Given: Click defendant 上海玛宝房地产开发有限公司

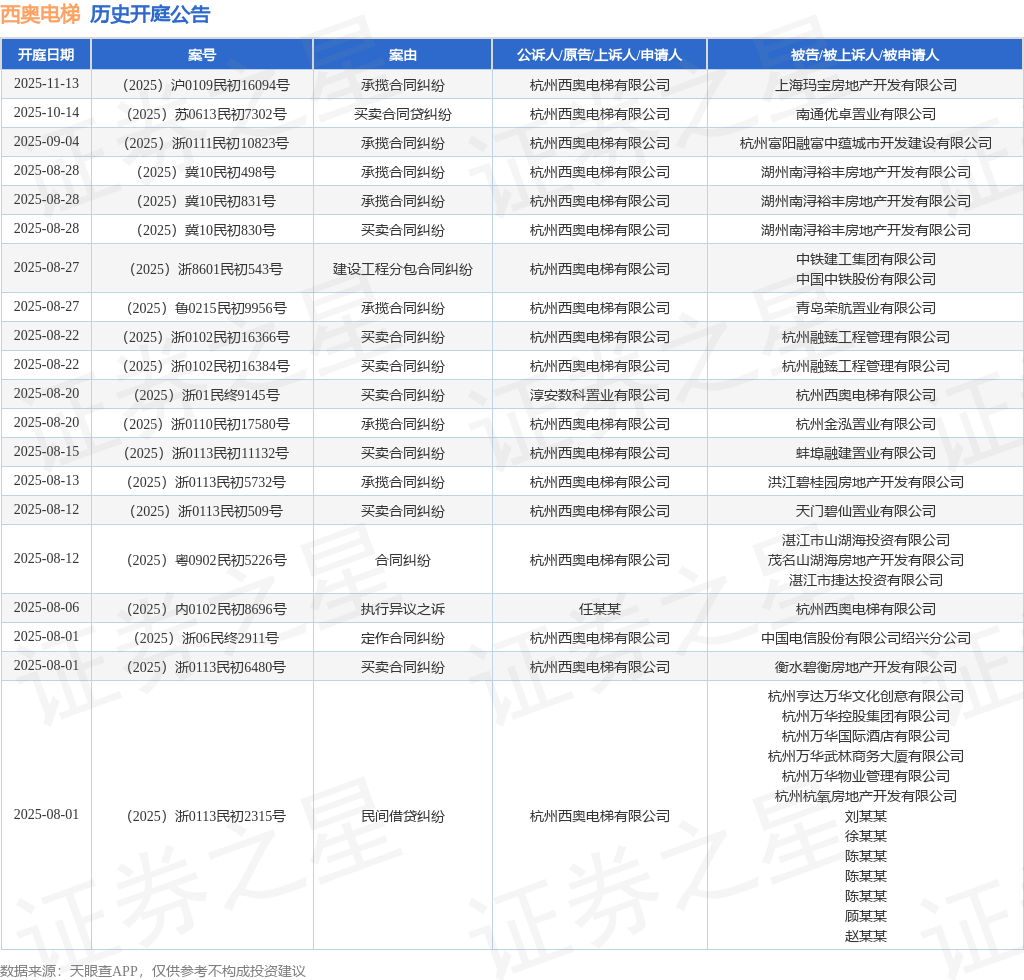Looking at the screenshot, I should pos(865,85).
